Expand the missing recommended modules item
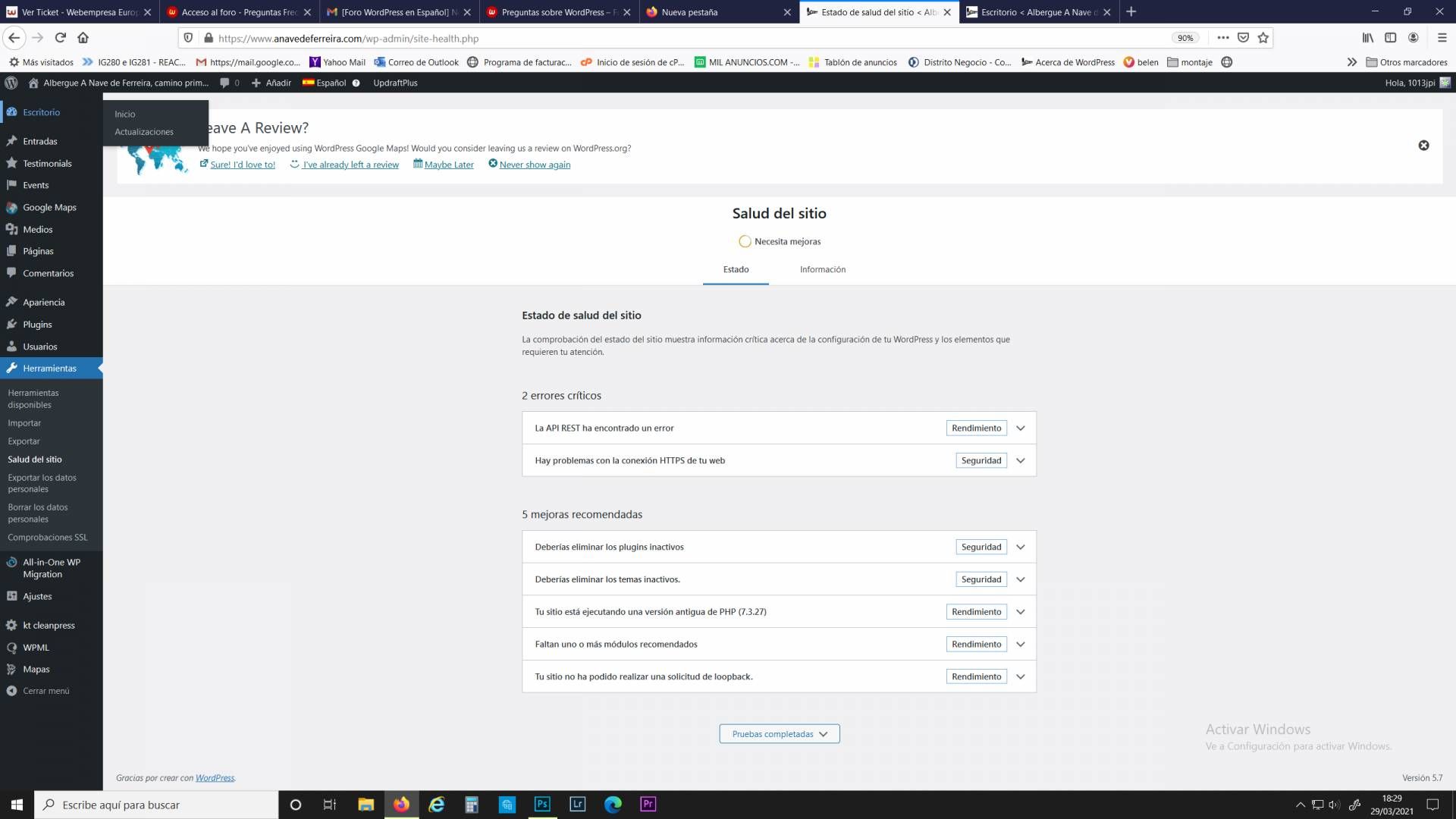Viewport: 1456px width, 819px height. [x=779, y=644]
